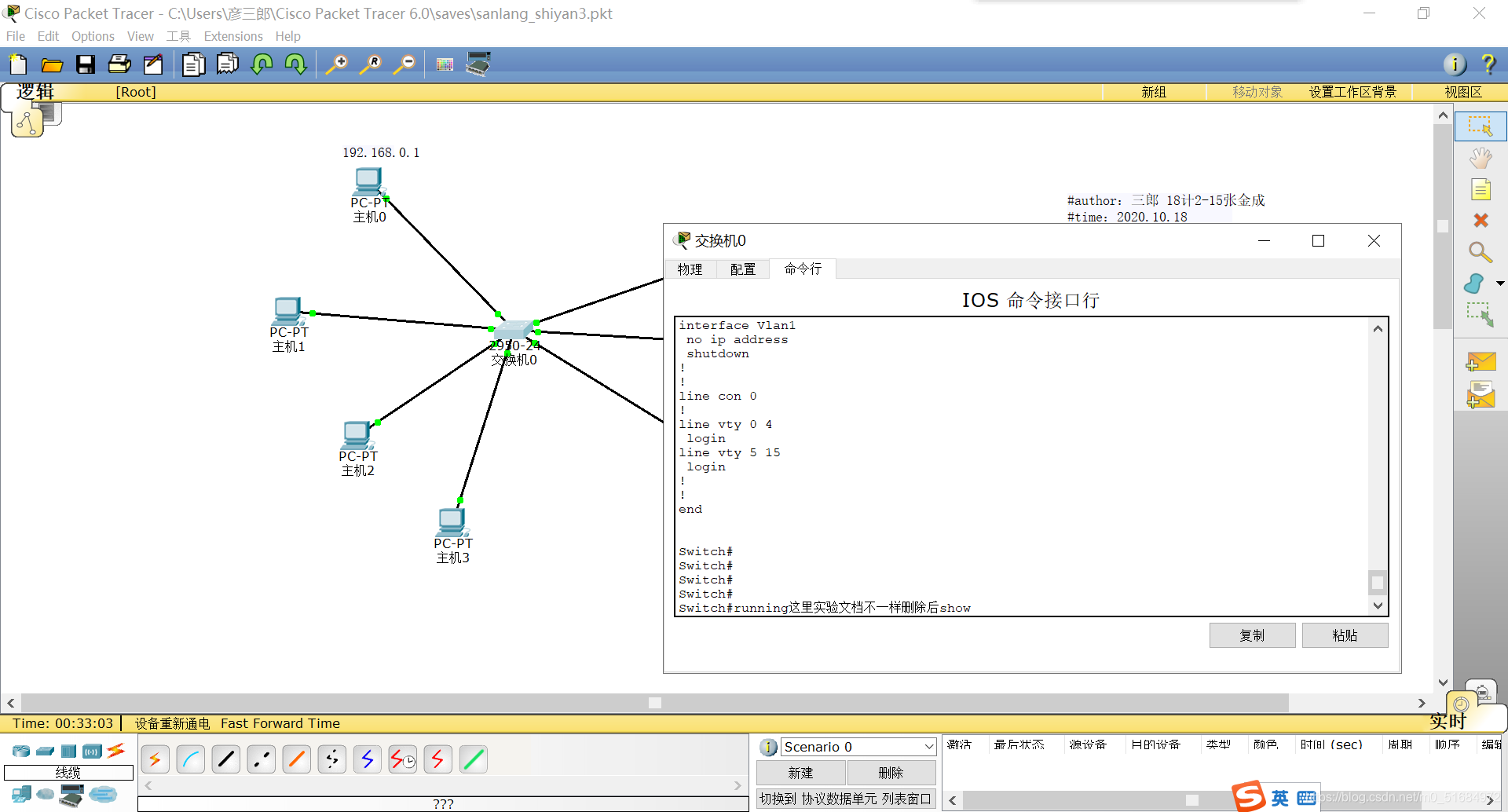The width and height of the screenshot is (1508, 812).
Task: Choose the Draw Polygon shape tool
Action: (x=1475, y=283)
